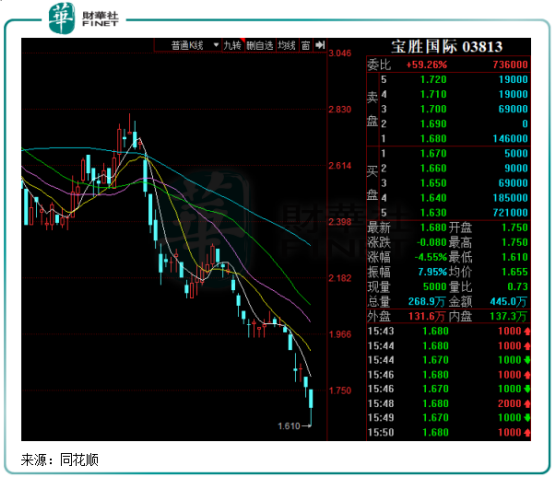The width and height of the screenshot is (555, 479).
Task: Click the 2.182 price axis label
Action: [x=340, y=278]
